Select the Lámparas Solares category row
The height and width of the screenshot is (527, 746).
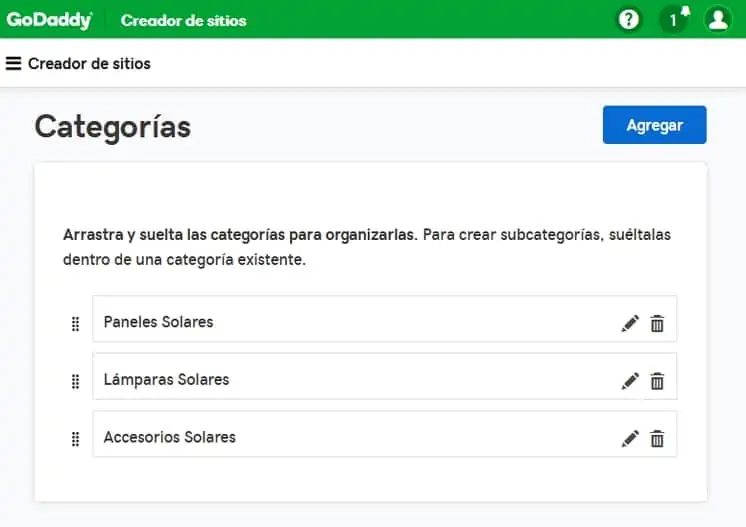pyautogui.click(x=384, y=376)
